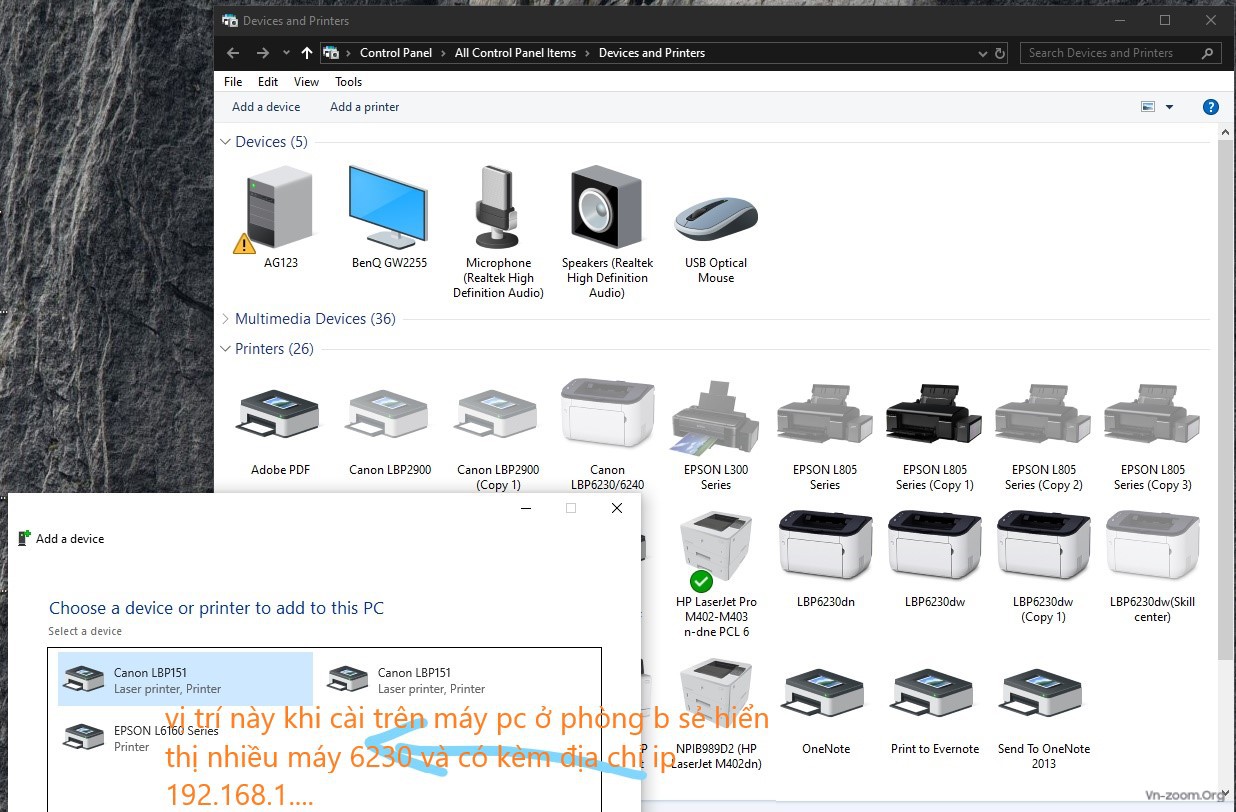Select the Canon LBP6230/6240 printer icon
Viewport: 1236px width, 812px height.
pos(607,413)
